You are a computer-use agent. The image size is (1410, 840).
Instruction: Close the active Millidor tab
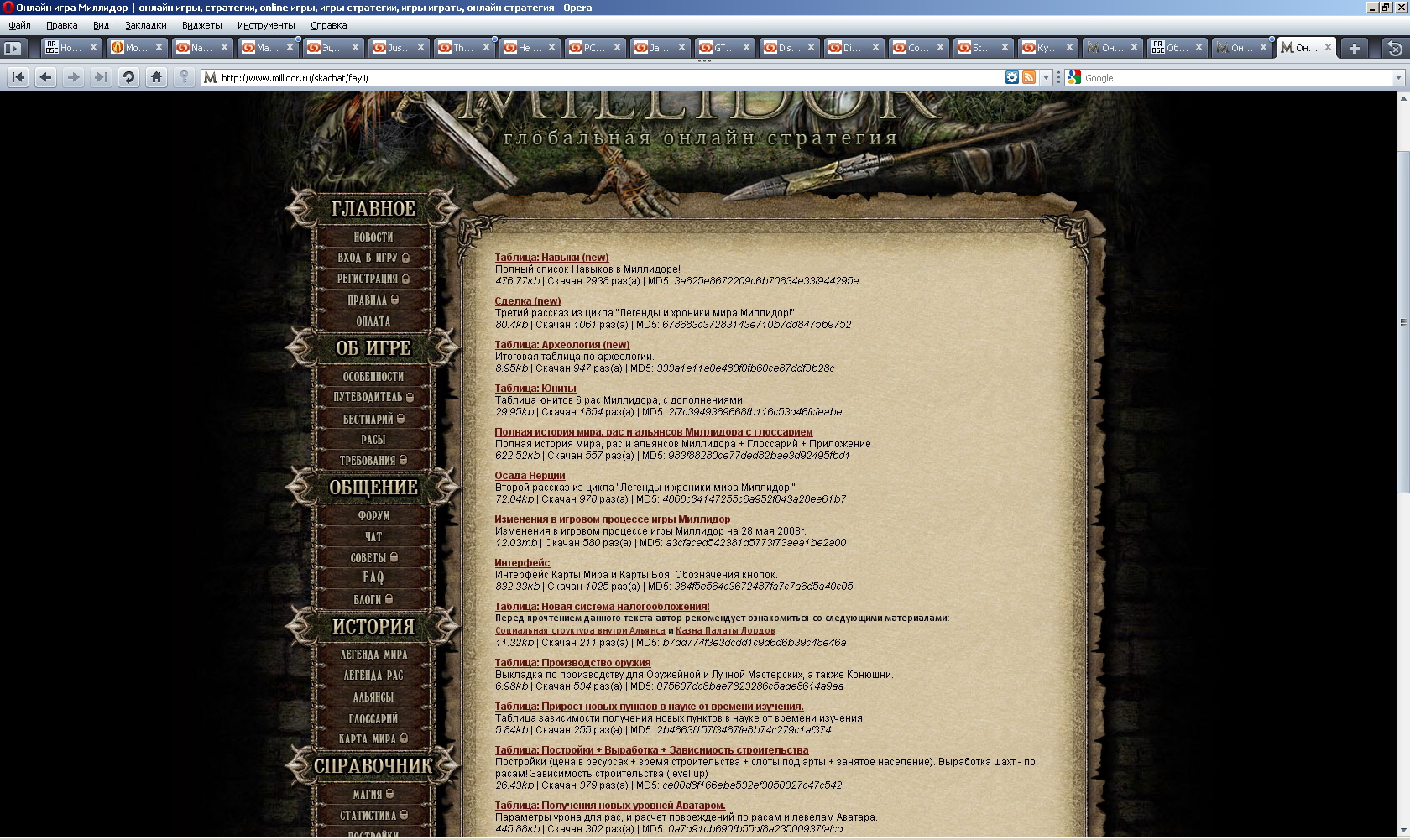(x=1328, y=47)
